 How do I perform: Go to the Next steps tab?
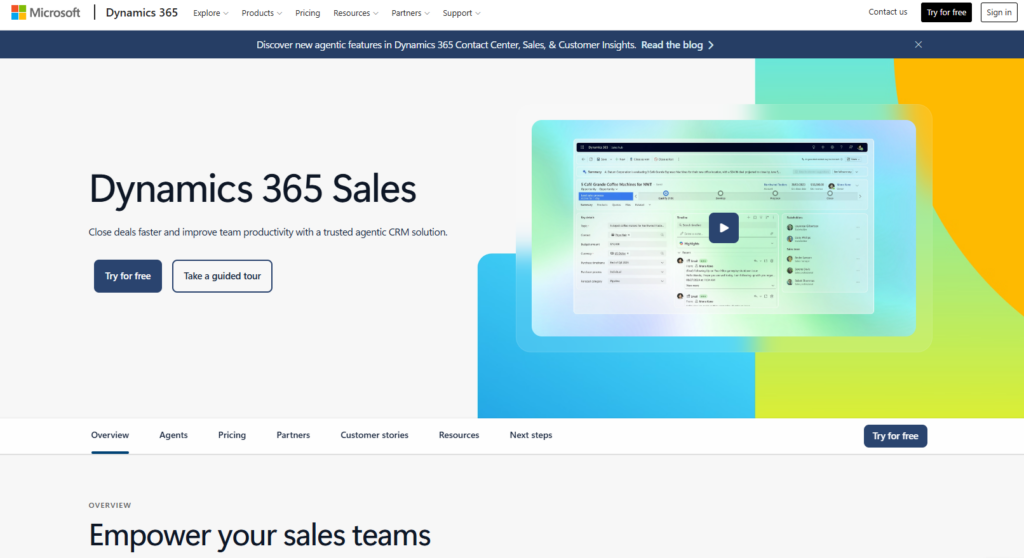[531, 435]
